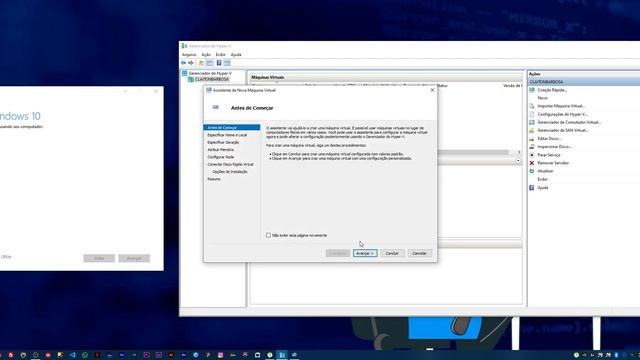This screenshot has height=360, width=640.
Task: Click the virtual machines list horizontal scrollbar
Action: tap(473, 152)
